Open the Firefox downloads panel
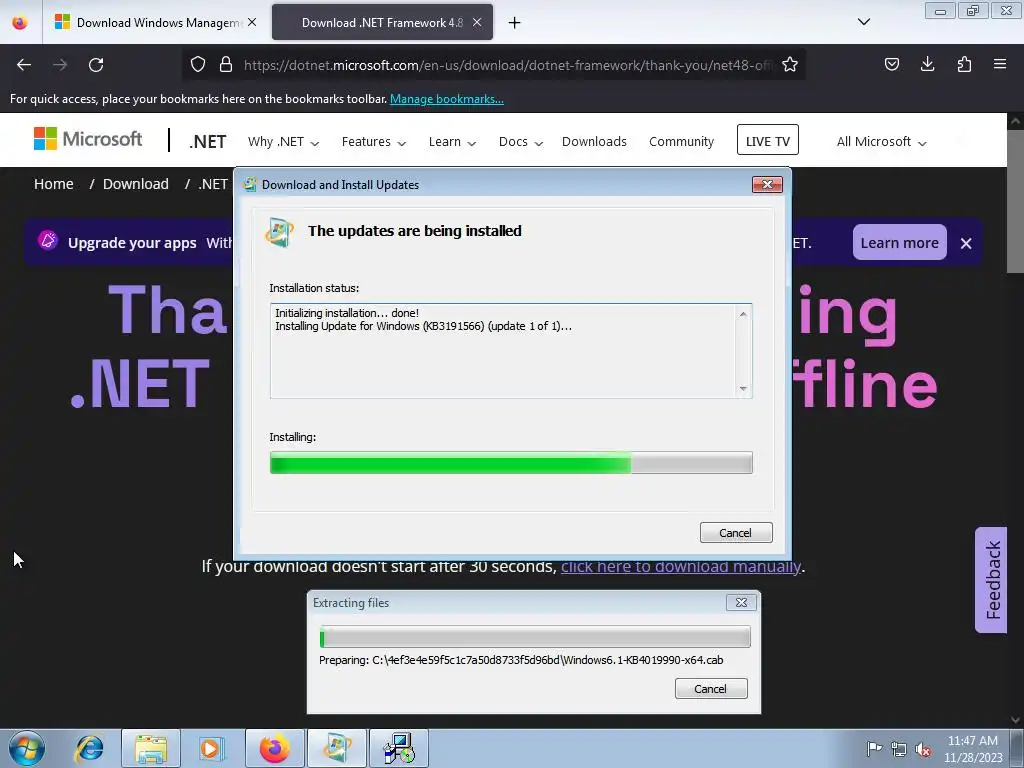The image size is (1024, 768). point(927,64)
